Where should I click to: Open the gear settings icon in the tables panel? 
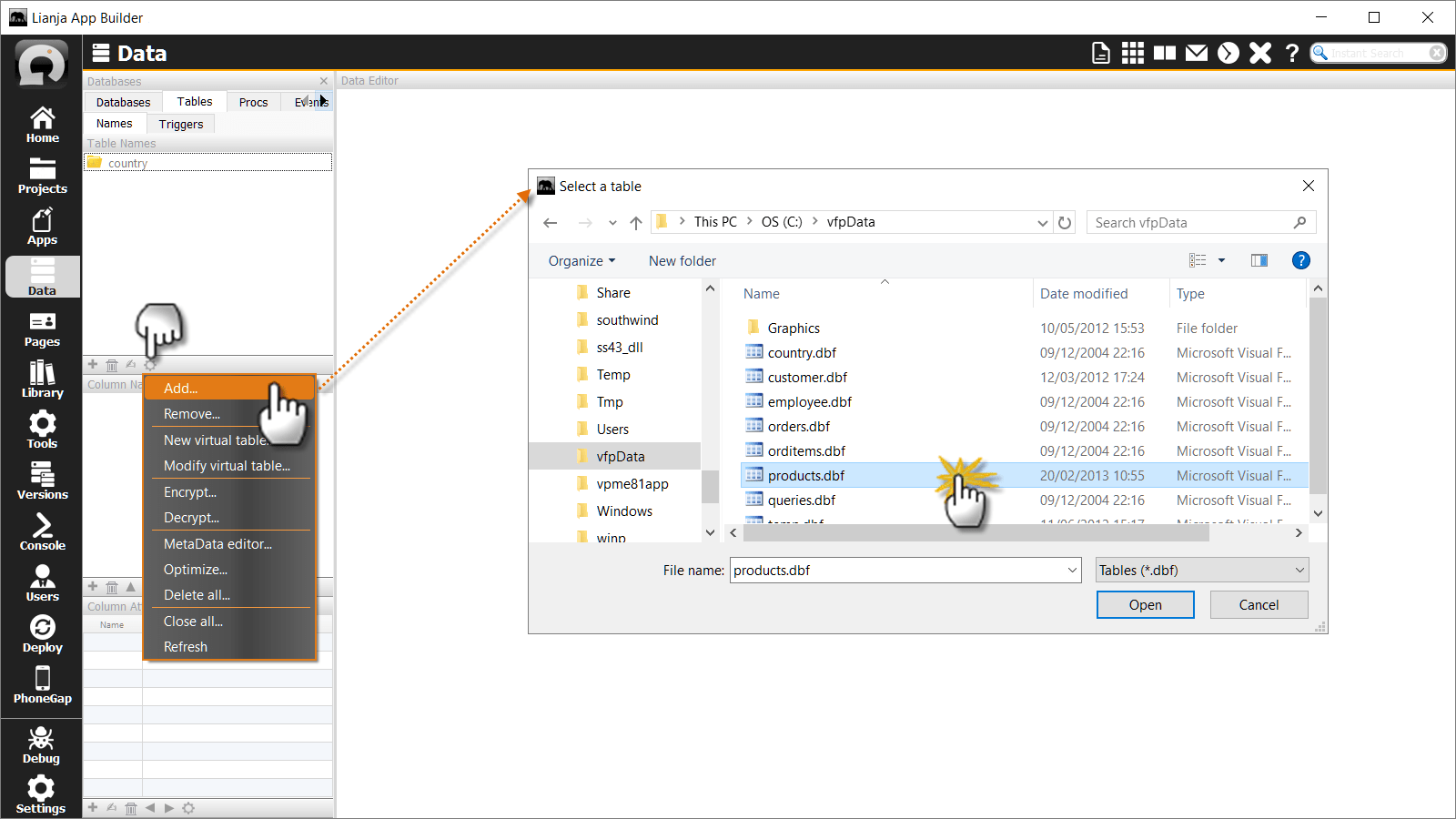coord(151,364)
